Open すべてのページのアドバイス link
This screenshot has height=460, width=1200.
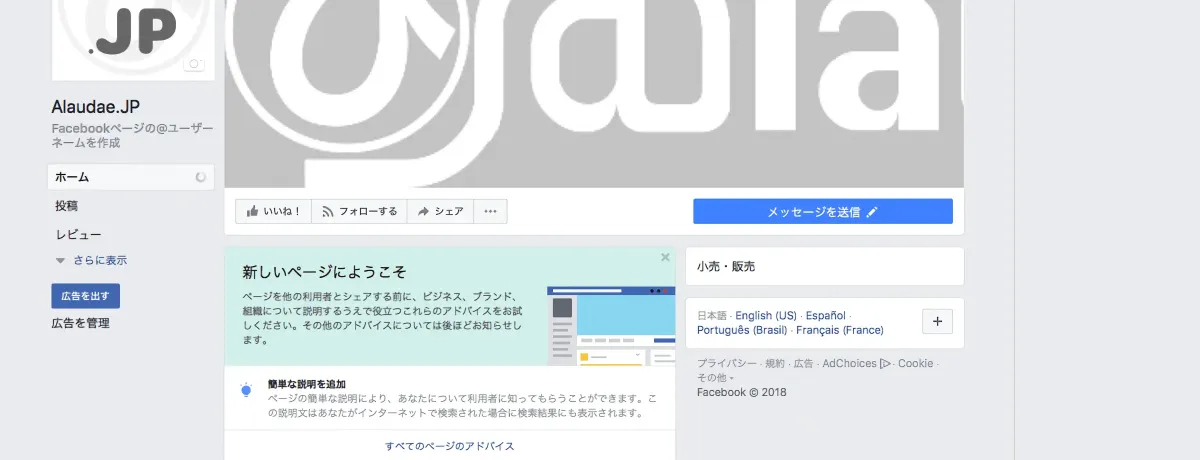450,446
